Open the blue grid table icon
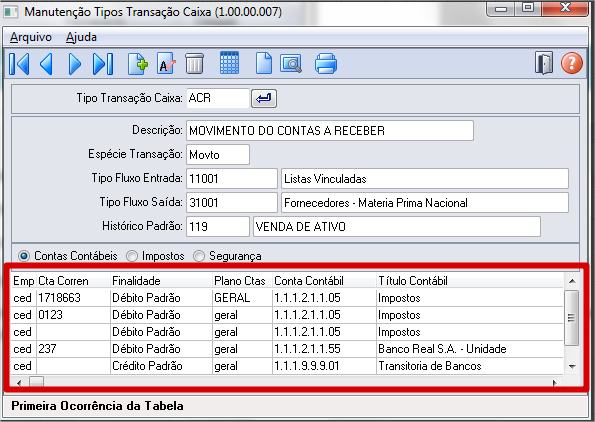This screenshot has width=595, height=422. (x=229, y=63)
